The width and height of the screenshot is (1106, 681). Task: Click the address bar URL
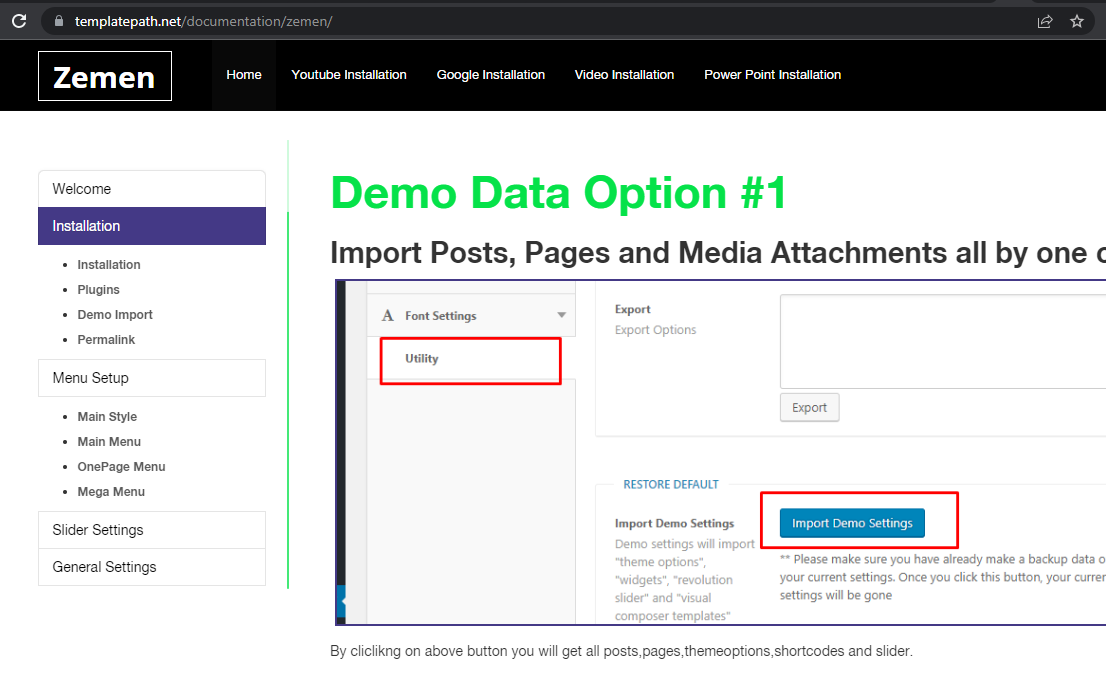203,21
